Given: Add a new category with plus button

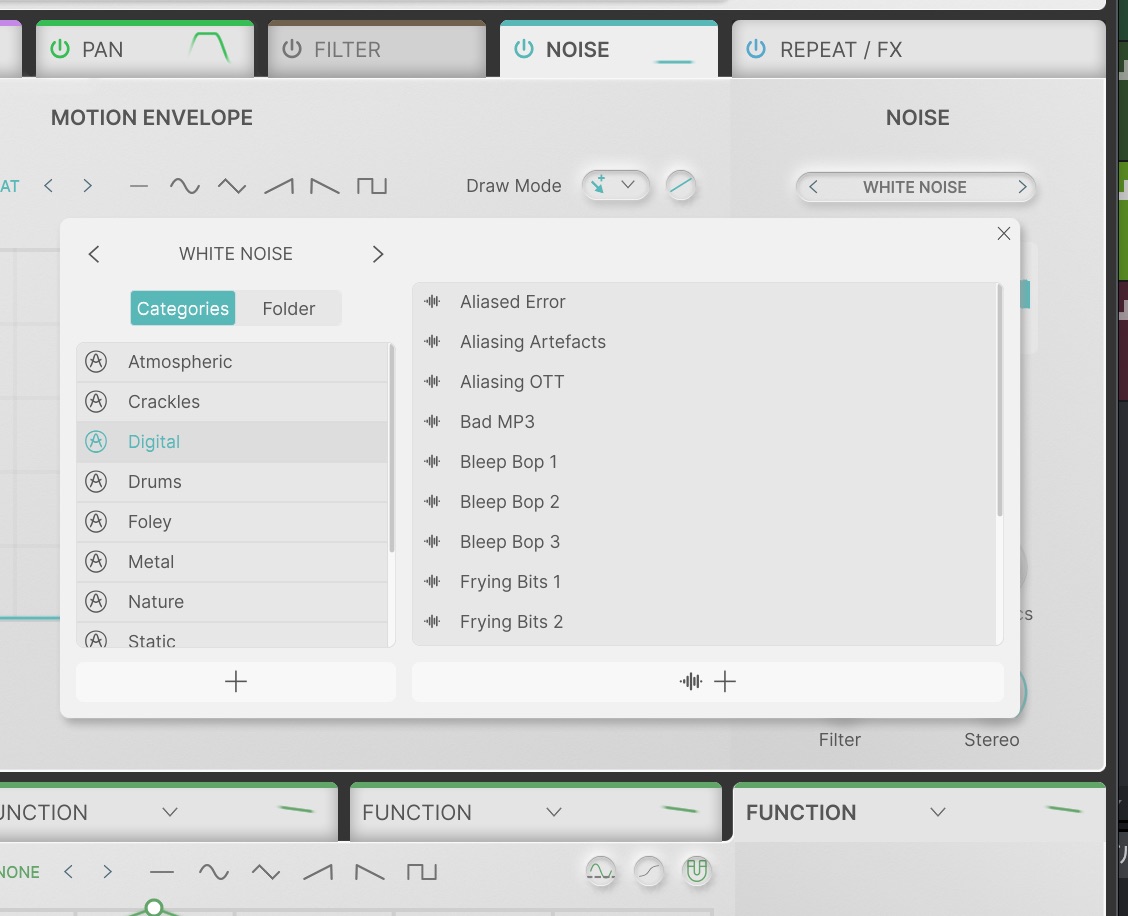Looking at the screenshot, I should tap(236, 682).
